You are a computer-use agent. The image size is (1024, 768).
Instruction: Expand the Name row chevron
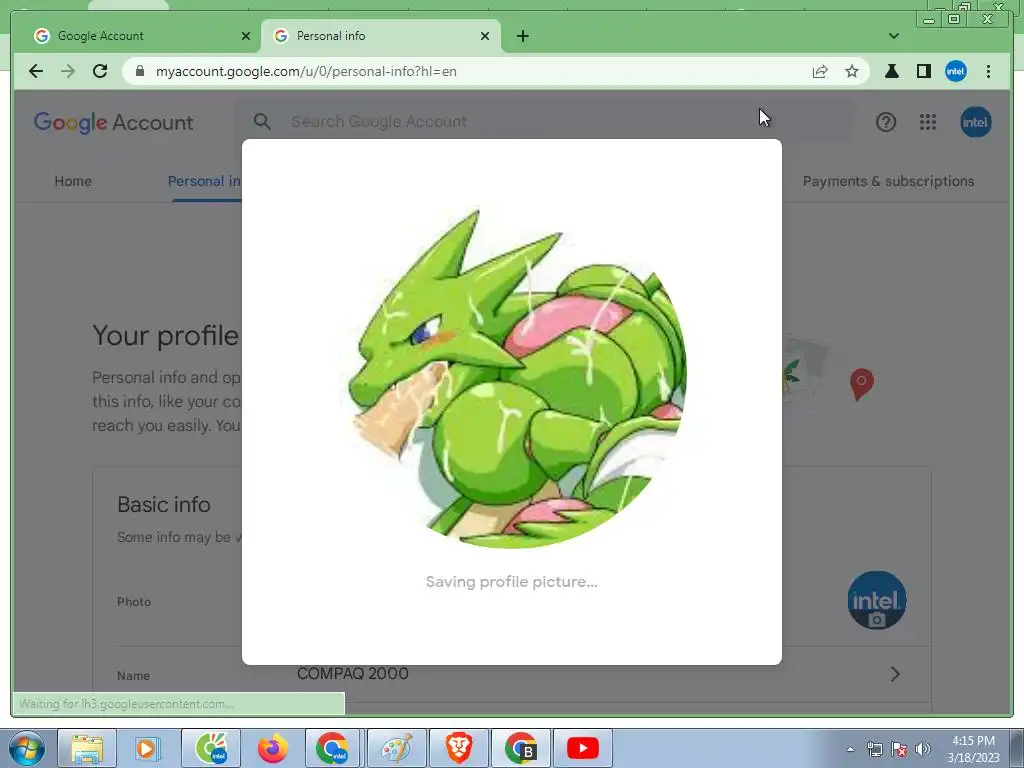tap(895, 674)
